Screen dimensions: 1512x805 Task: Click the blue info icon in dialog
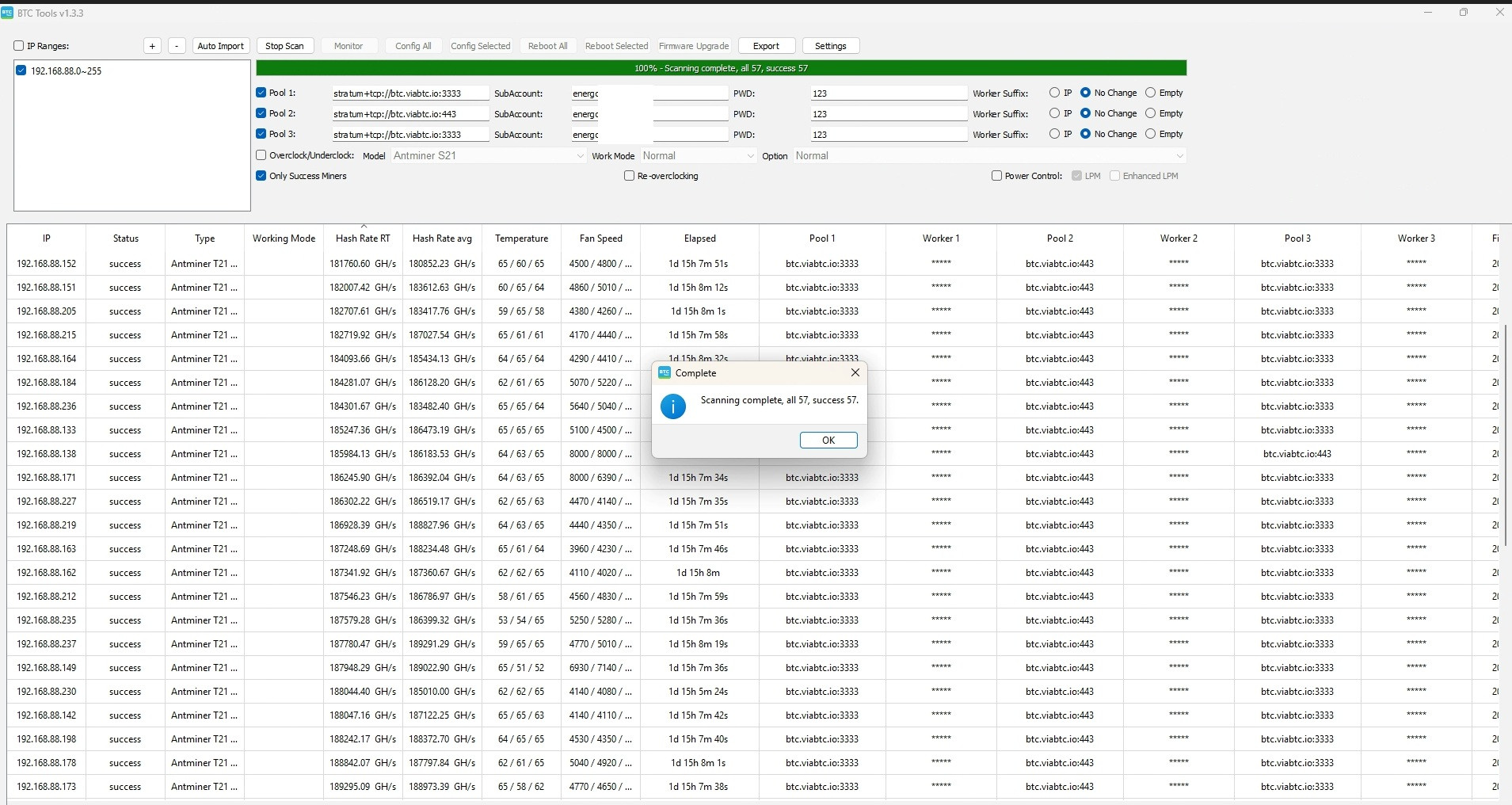[x=673, y=406]
